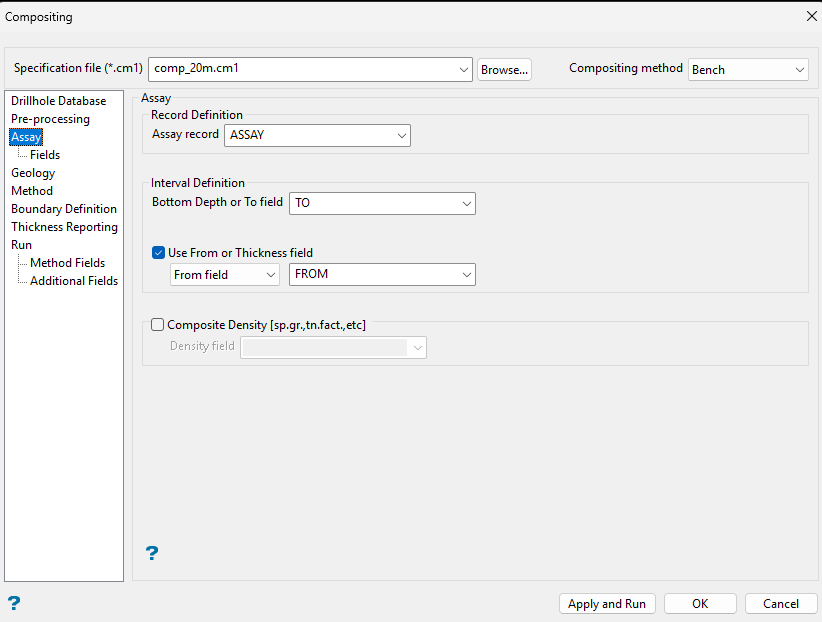Open the Compositing method Bench dropdown
This screenshot has width=822, height=622.
click(799, 70)
